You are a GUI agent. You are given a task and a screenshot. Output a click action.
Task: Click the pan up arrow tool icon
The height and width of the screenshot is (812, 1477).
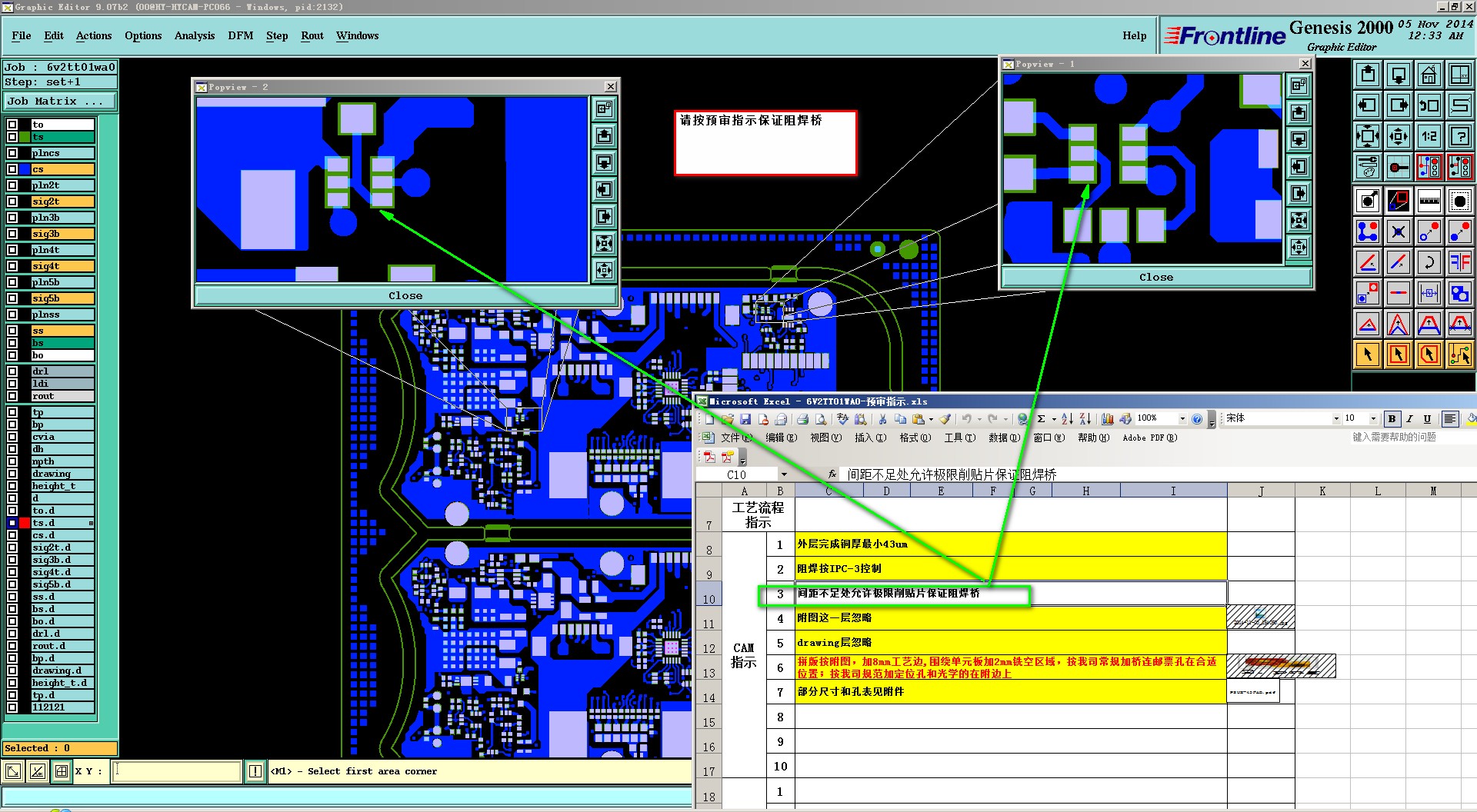[x=1368, y=75]
